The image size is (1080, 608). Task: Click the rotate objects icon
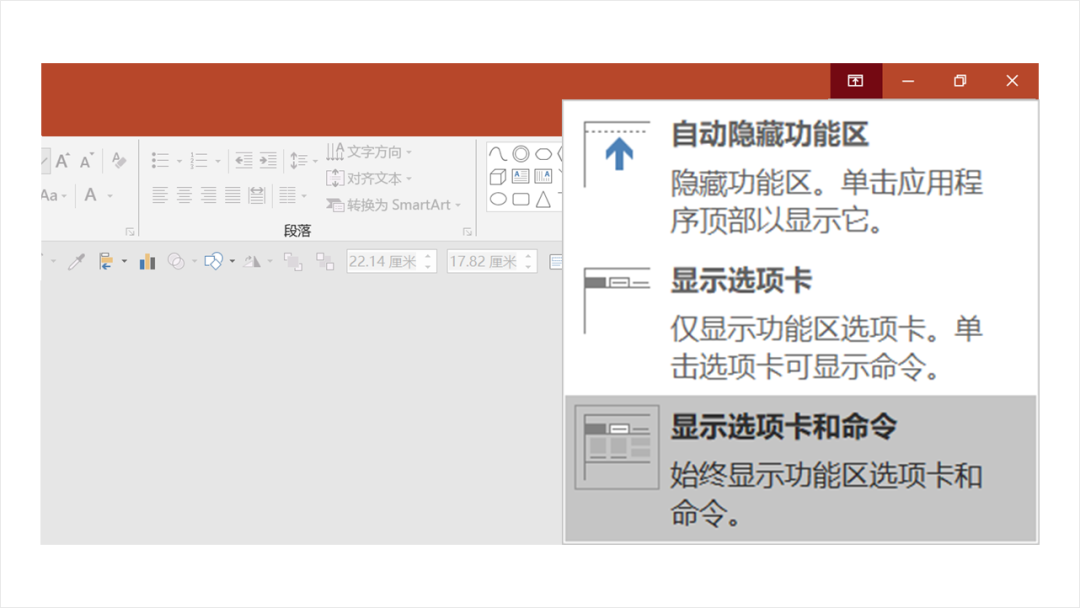[x=252, y=262]
